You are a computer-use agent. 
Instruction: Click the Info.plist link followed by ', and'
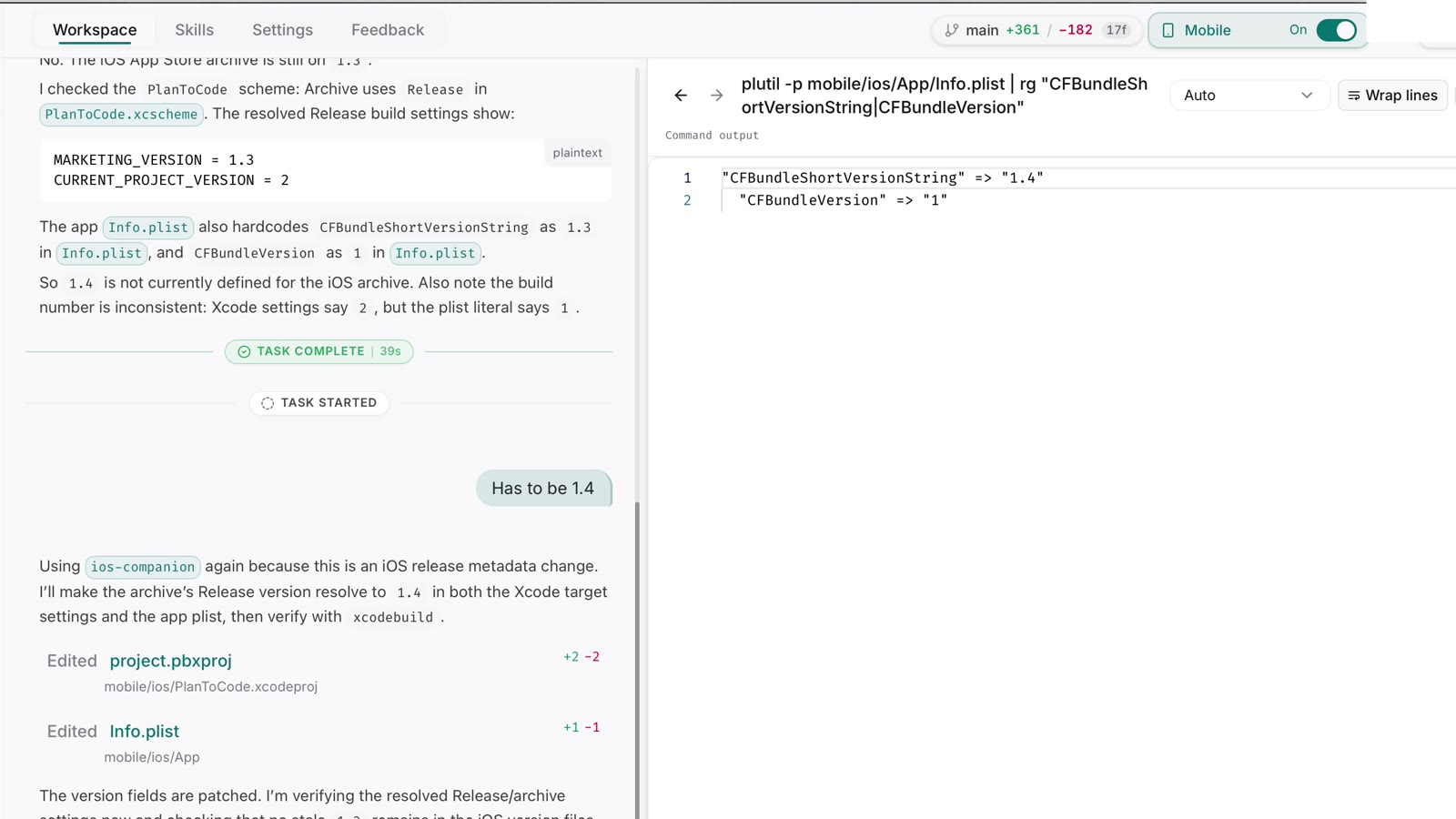[102, 253]
